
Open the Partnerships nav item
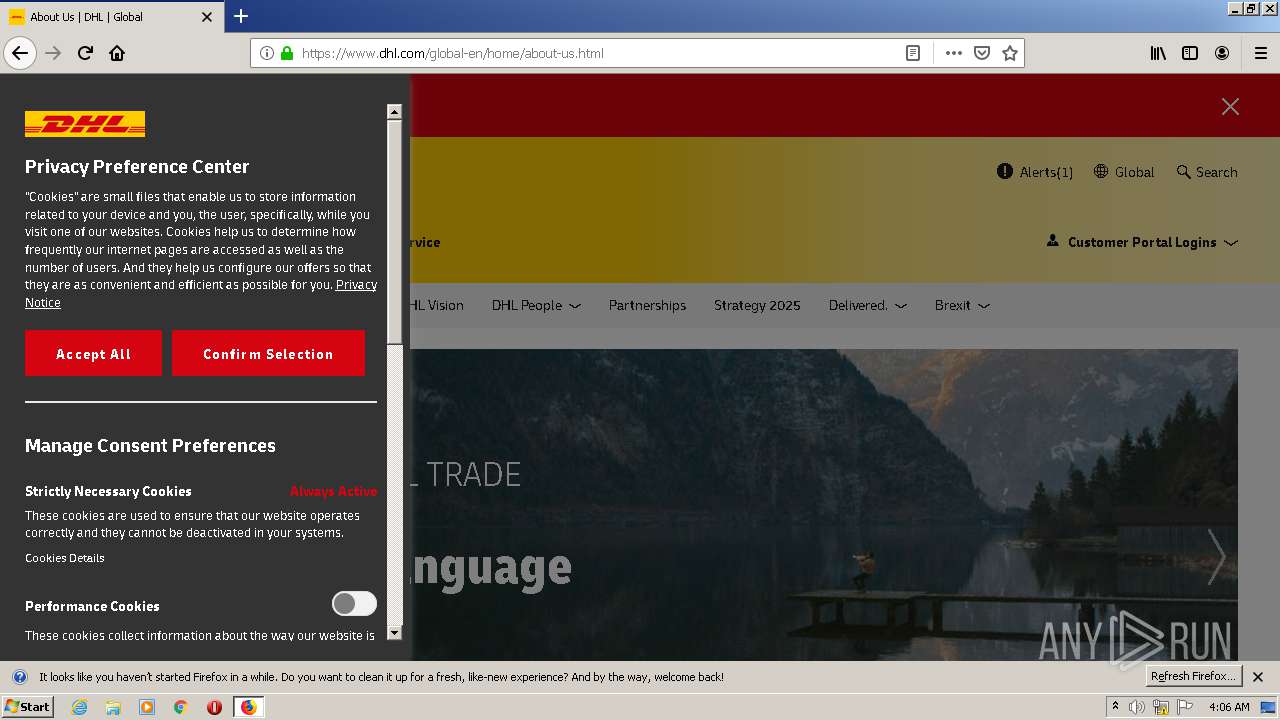(647, 305)
